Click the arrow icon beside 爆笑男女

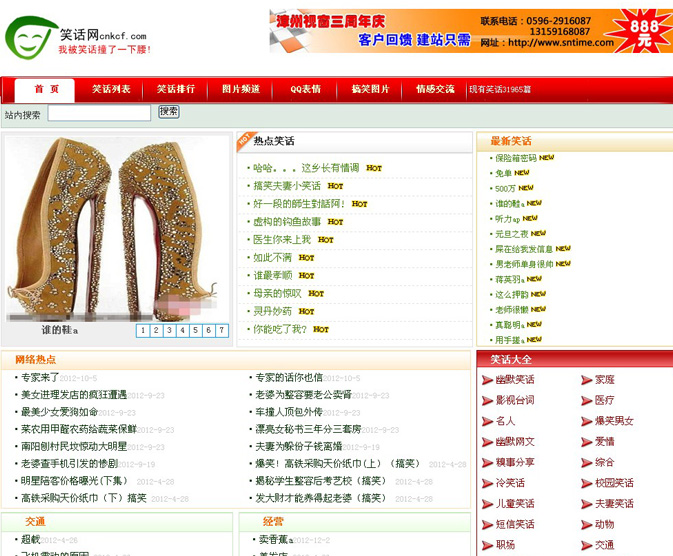[x=586, y=421]
